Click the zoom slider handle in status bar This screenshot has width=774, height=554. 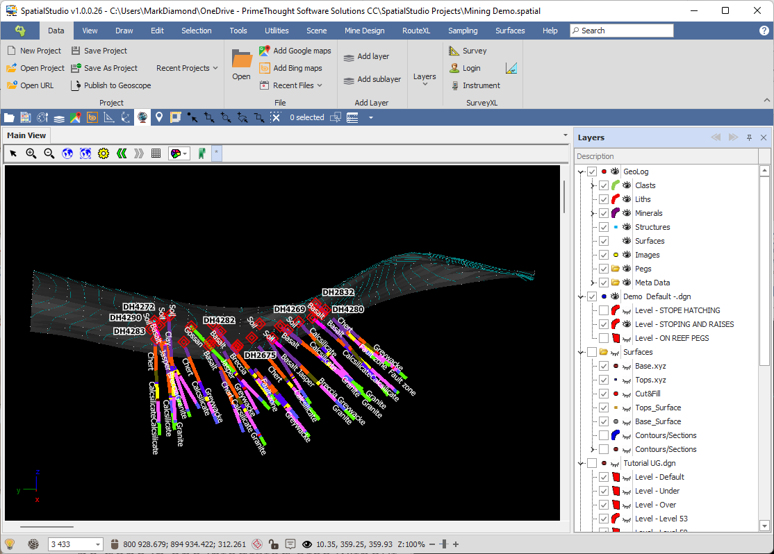pos(443,544)
